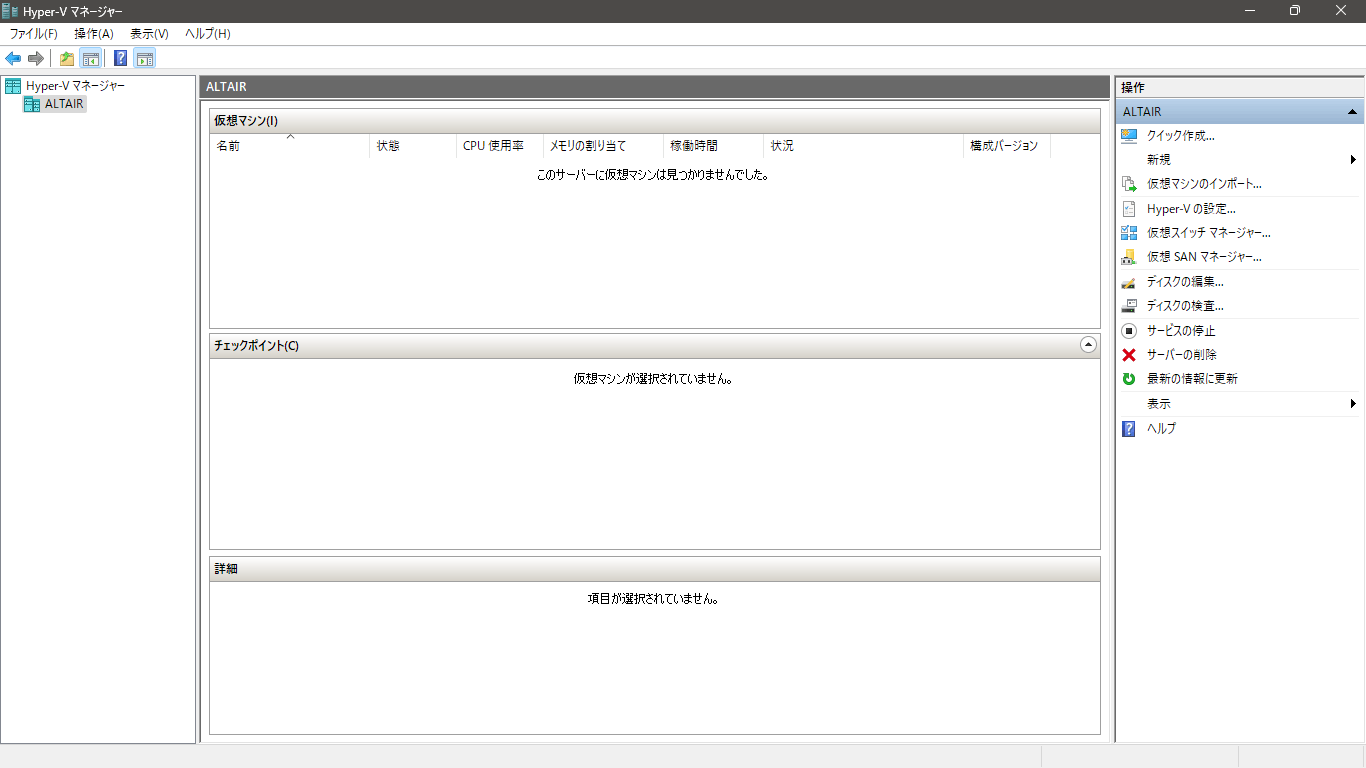Click the red X サーバーの削除 icon

point(1129,355)
